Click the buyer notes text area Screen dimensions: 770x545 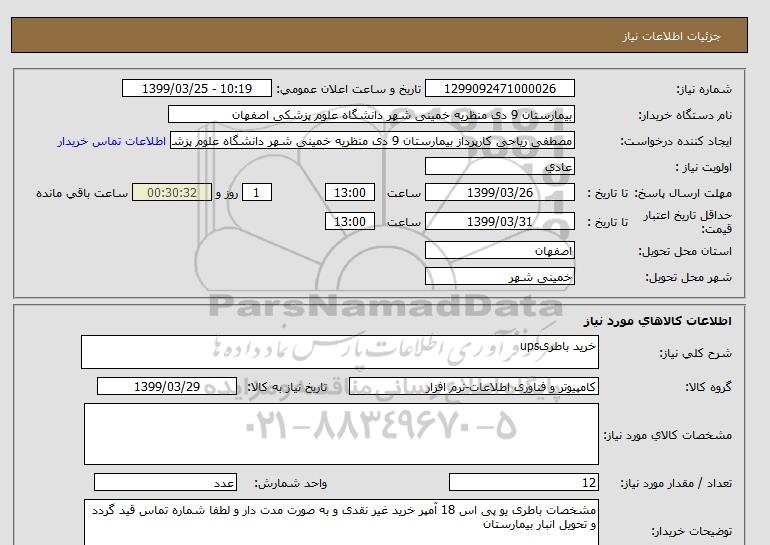point(341,523)
